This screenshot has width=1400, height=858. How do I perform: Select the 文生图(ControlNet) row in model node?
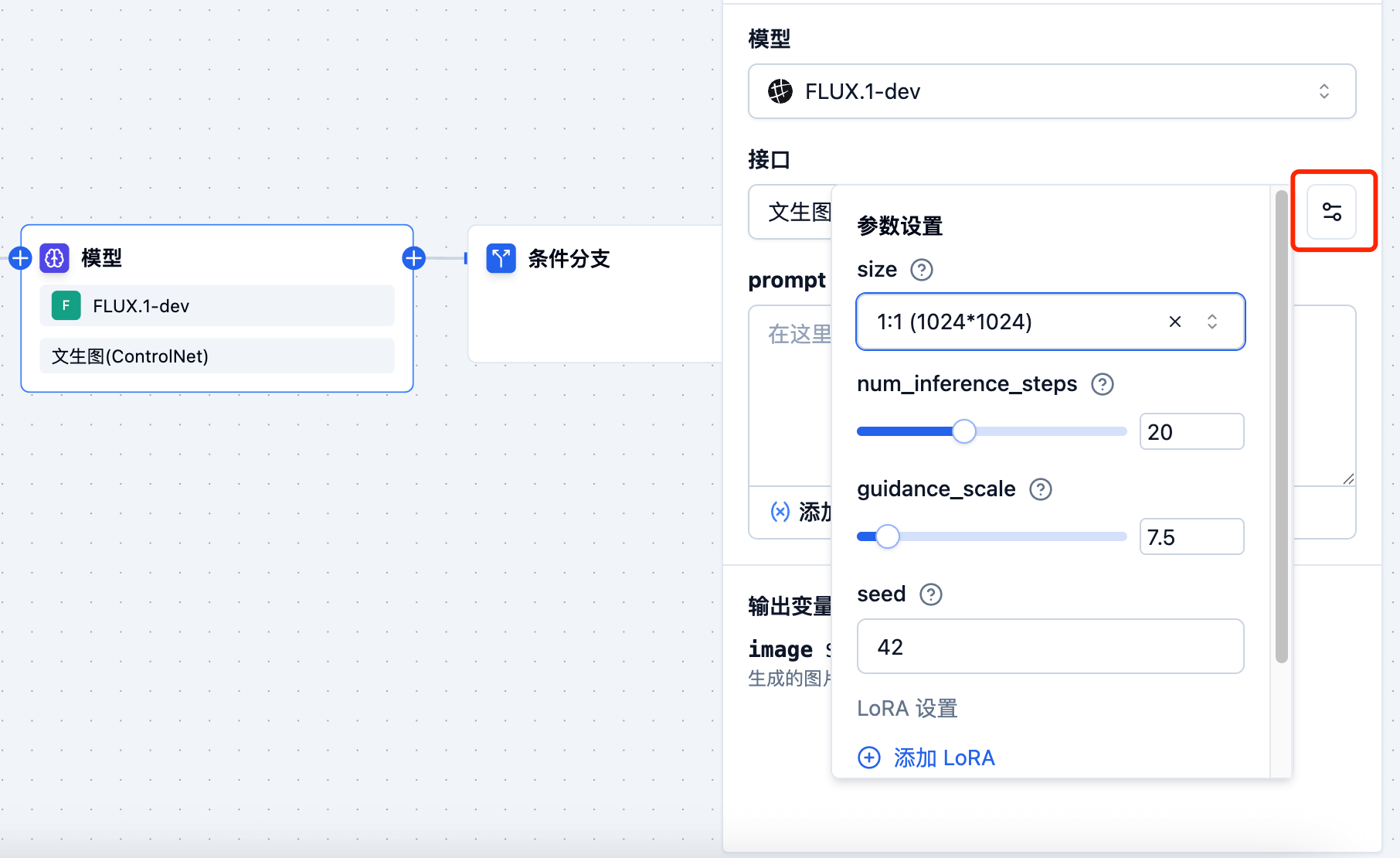(x=216, y=356)
